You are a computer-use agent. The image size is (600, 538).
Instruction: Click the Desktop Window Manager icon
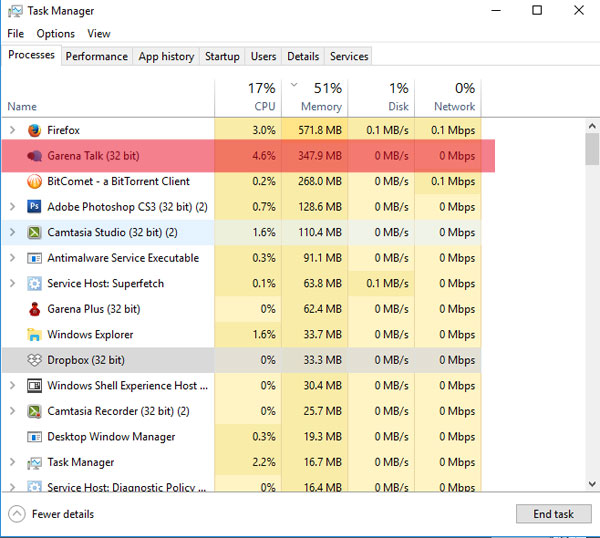click(34, 437)
